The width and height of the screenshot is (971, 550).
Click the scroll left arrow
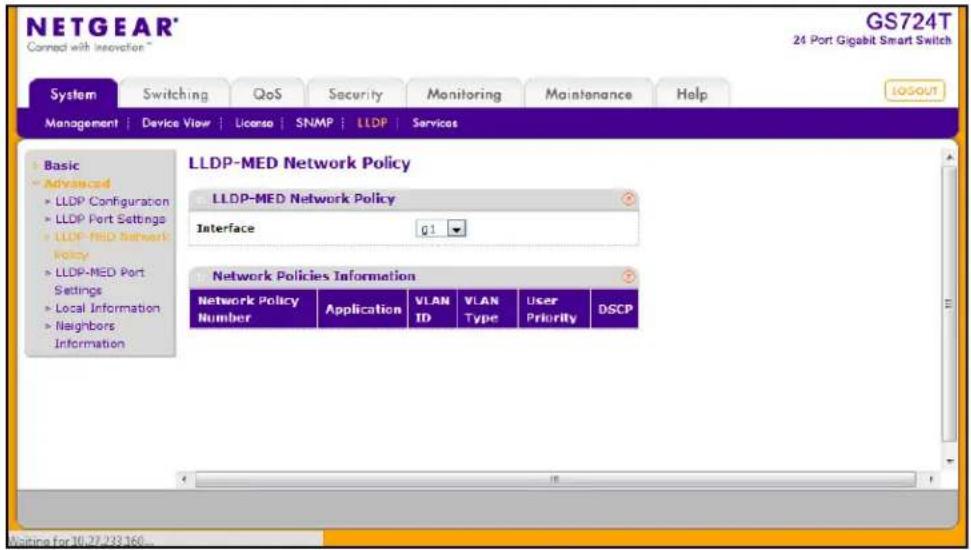pos(184,479)
